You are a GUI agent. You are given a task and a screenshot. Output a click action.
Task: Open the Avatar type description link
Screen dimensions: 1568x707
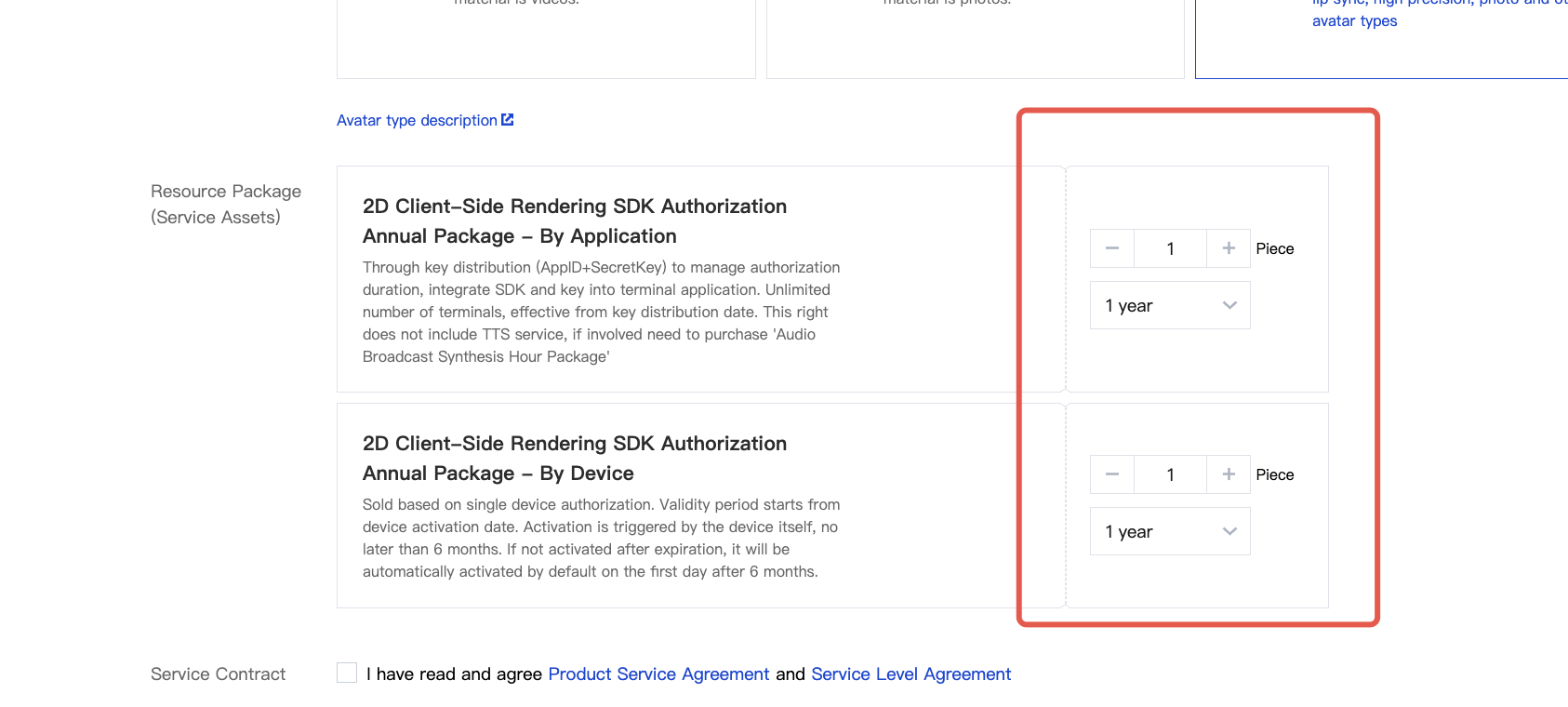417,121
